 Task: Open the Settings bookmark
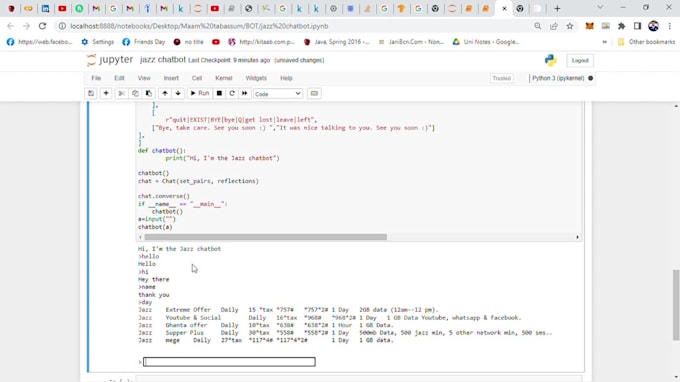(x=98, y=42)
